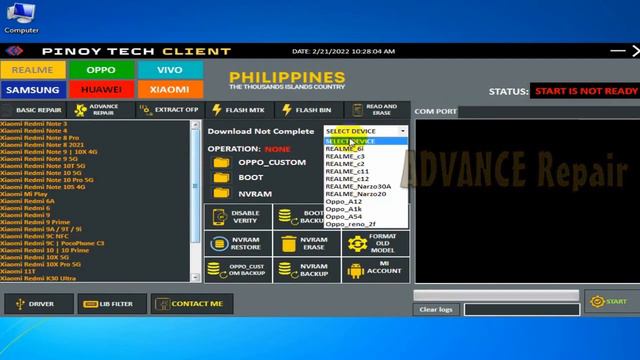Viewport: 640px width, 360px height.
Task: Click the MI Account android icon
Action: coord(356,271)
